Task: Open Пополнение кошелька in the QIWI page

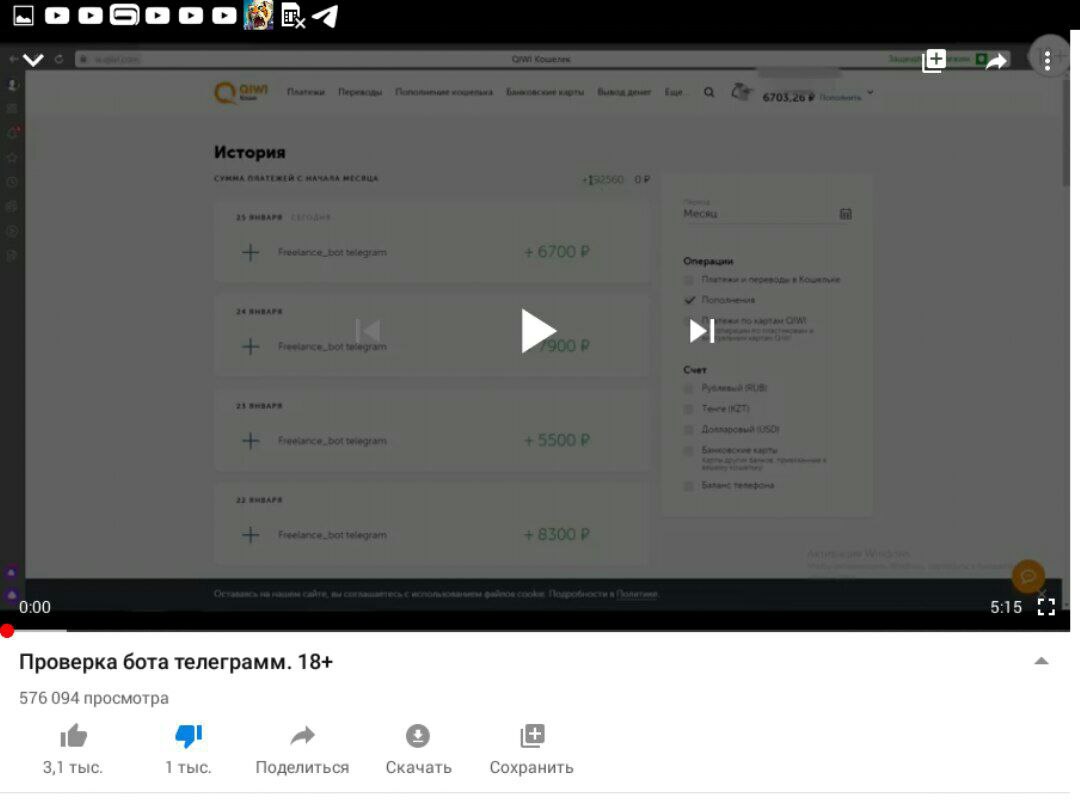Action: click(x=444, y=92)
